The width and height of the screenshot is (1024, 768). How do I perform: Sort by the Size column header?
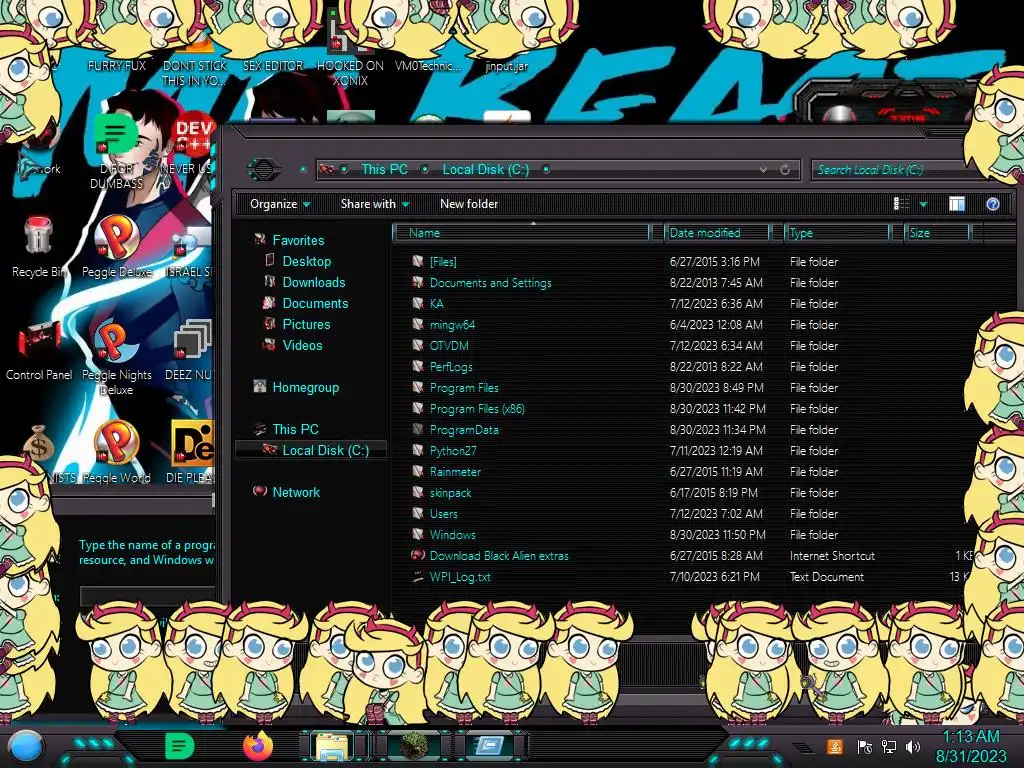pyautogui.click(x=937, y=233)
